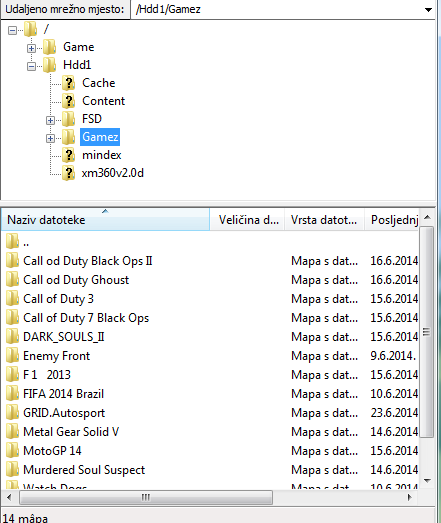Select the Content question-mark folder icon
This screenshot has height=523, width=441.
[69, 101]
